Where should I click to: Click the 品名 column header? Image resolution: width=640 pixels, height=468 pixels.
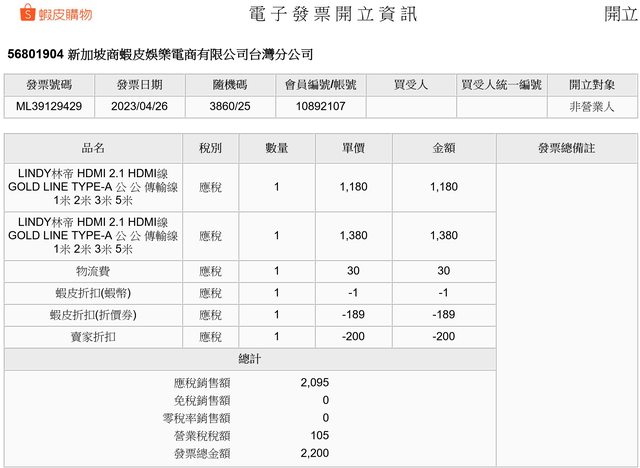click(x=93, y=148)
